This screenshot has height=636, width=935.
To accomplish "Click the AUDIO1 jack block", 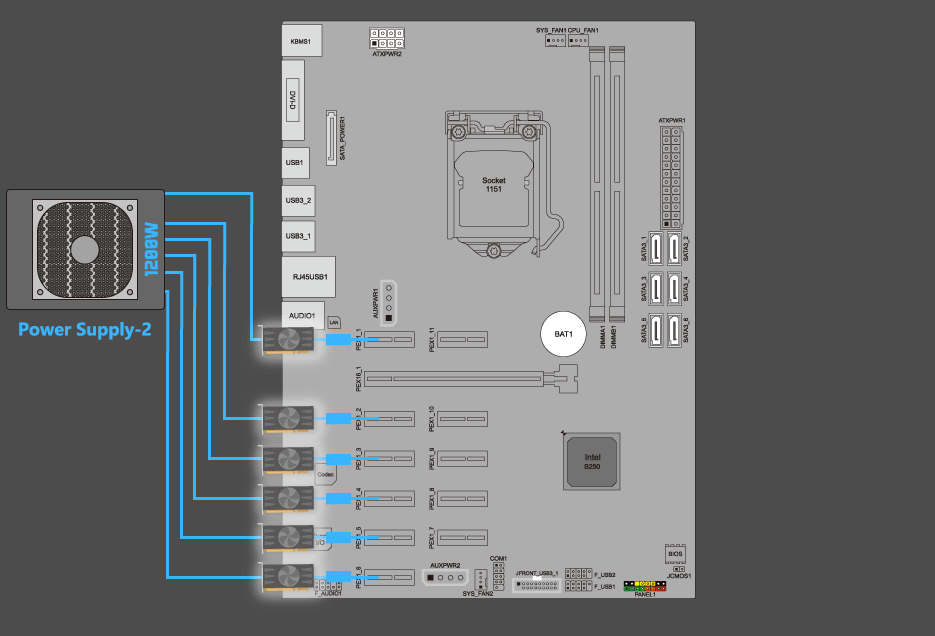I will click(x=303, y=315).
